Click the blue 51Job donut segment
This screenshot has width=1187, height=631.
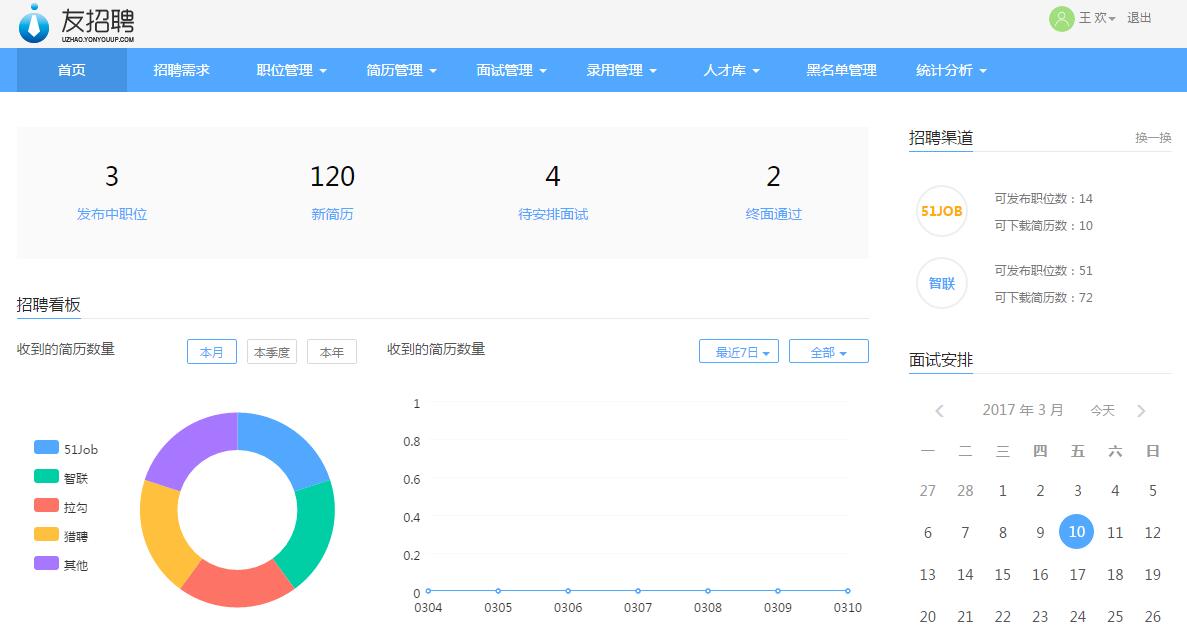(x=289, y=446)
